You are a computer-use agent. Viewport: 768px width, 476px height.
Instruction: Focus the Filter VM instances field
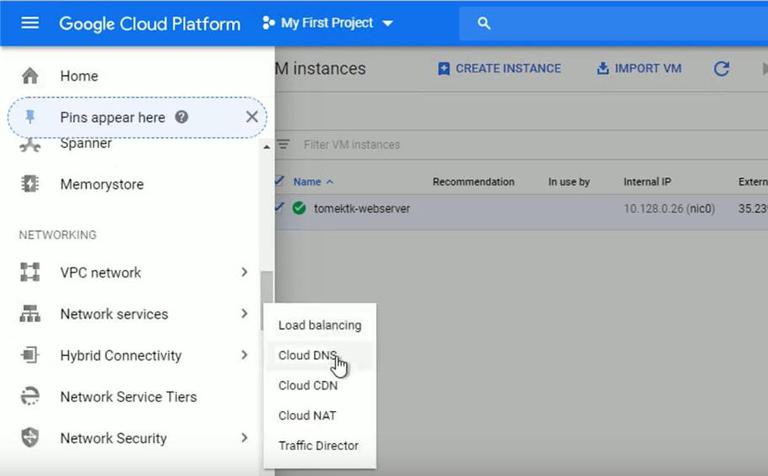(x=352, y=145)
